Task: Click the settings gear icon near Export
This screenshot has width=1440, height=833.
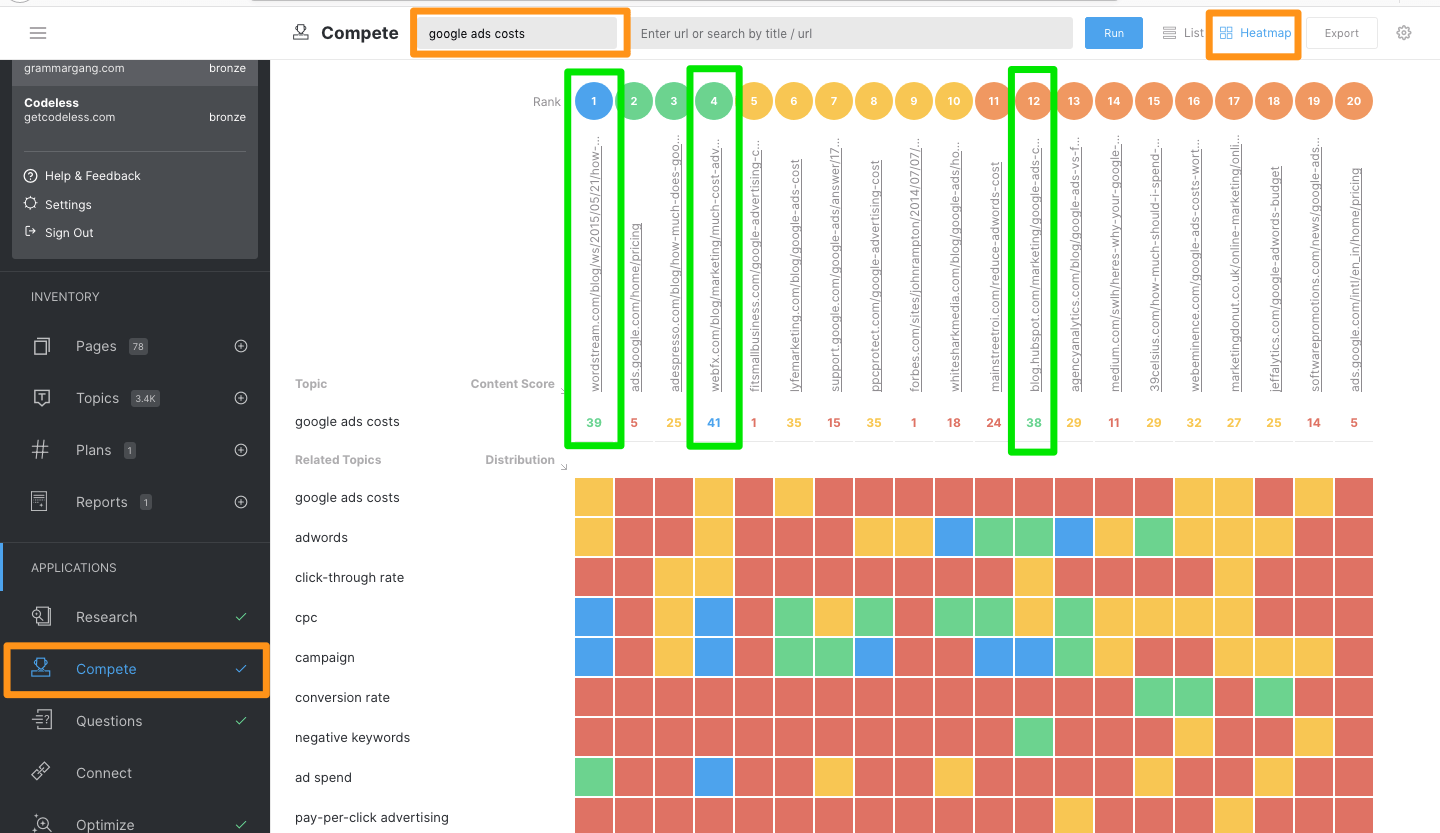Action: click(1404, 33)
